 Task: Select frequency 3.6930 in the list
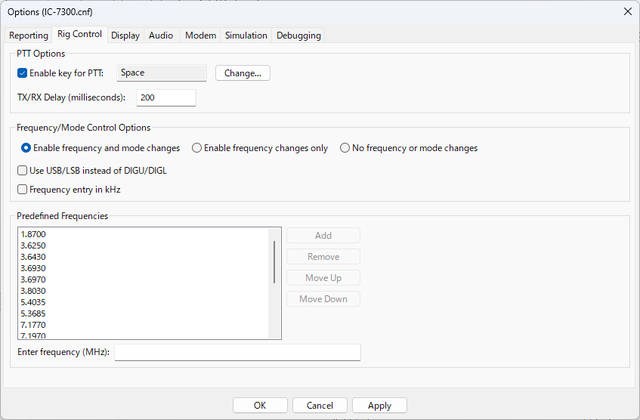[x=143, y=268]
